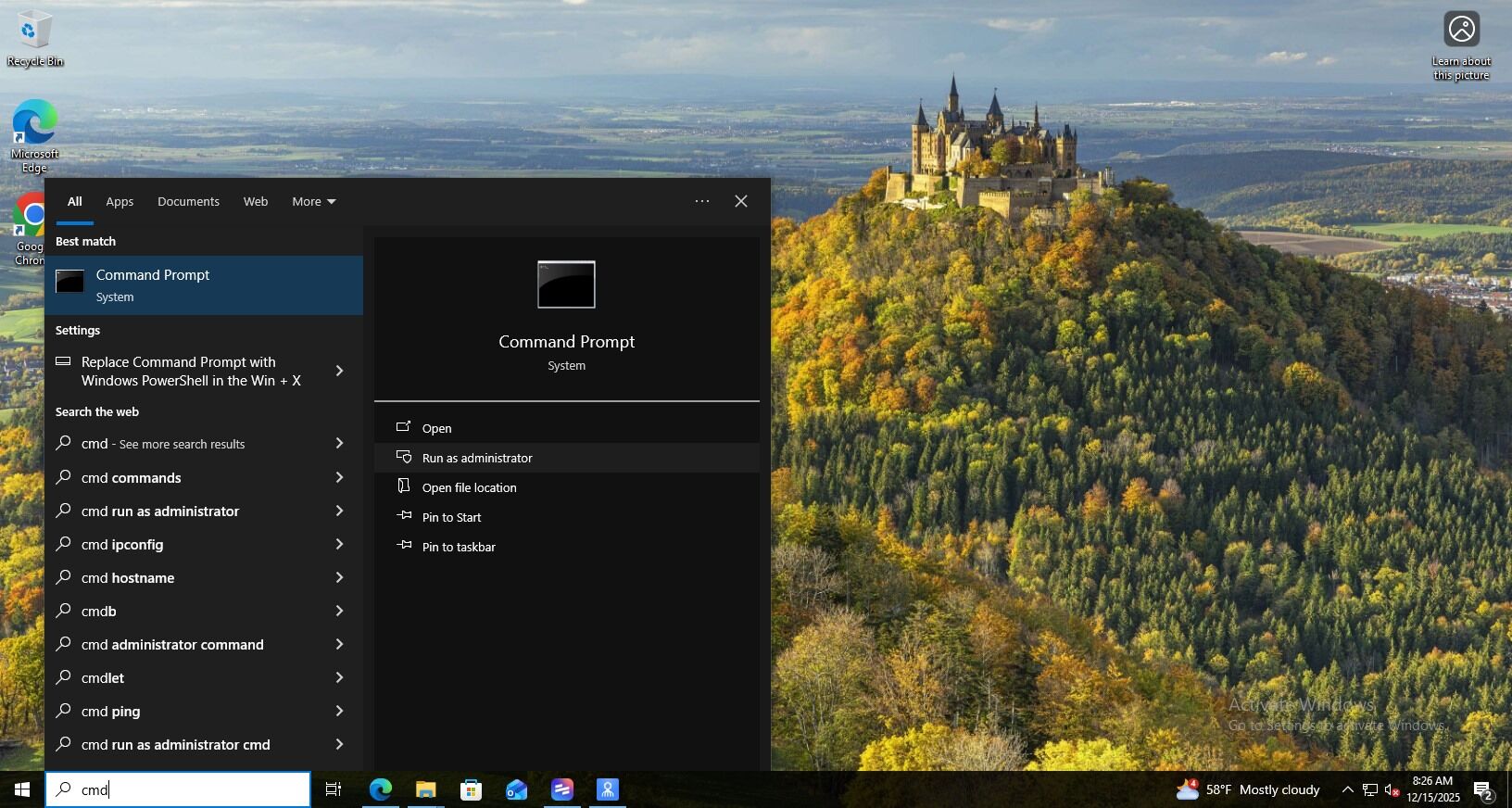
Task: Expand the More filter dropdown
Action: [314, 201]
